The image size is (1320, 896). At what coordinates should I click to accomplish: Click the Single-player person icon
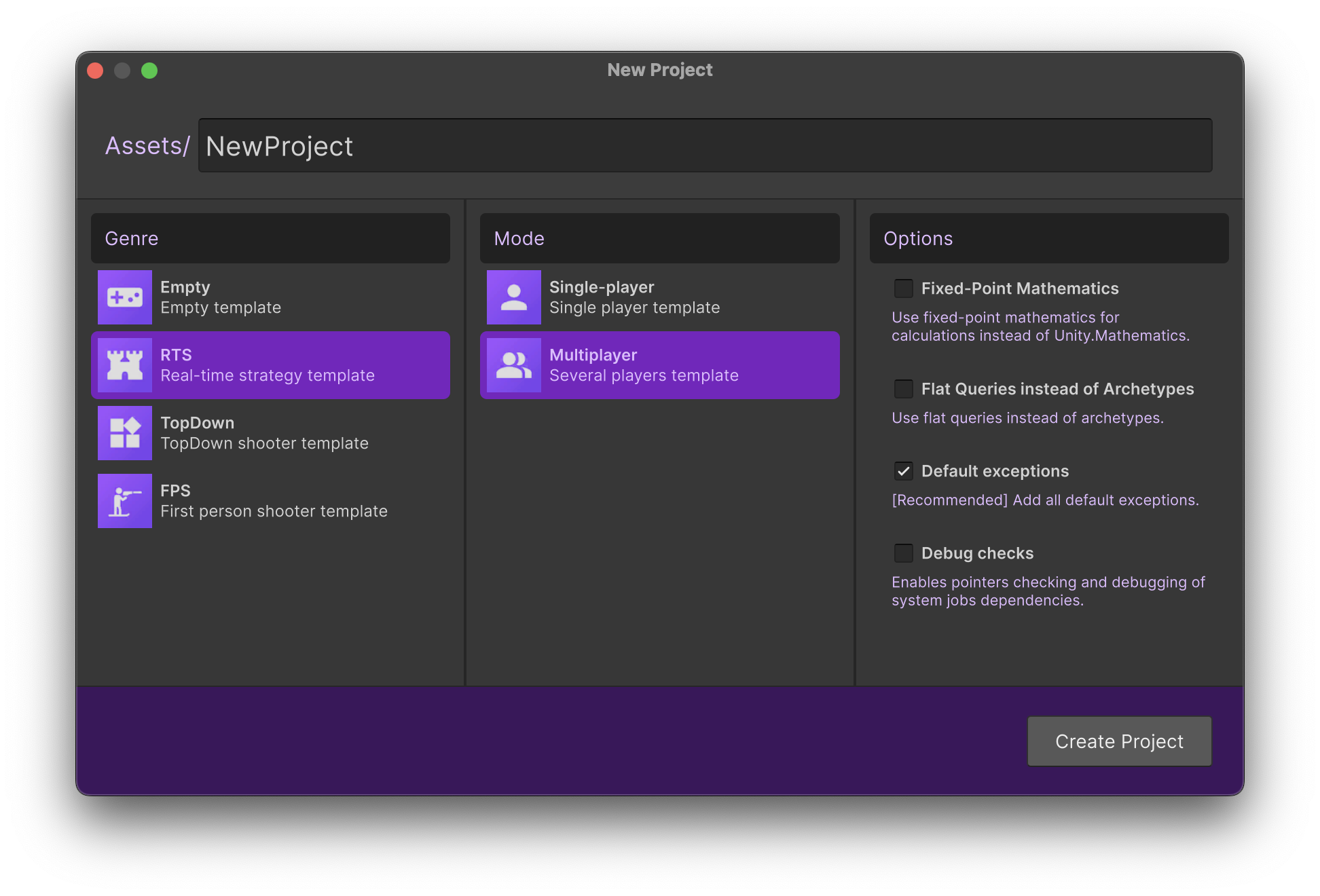pyautogui.click(x=514, y=297)
